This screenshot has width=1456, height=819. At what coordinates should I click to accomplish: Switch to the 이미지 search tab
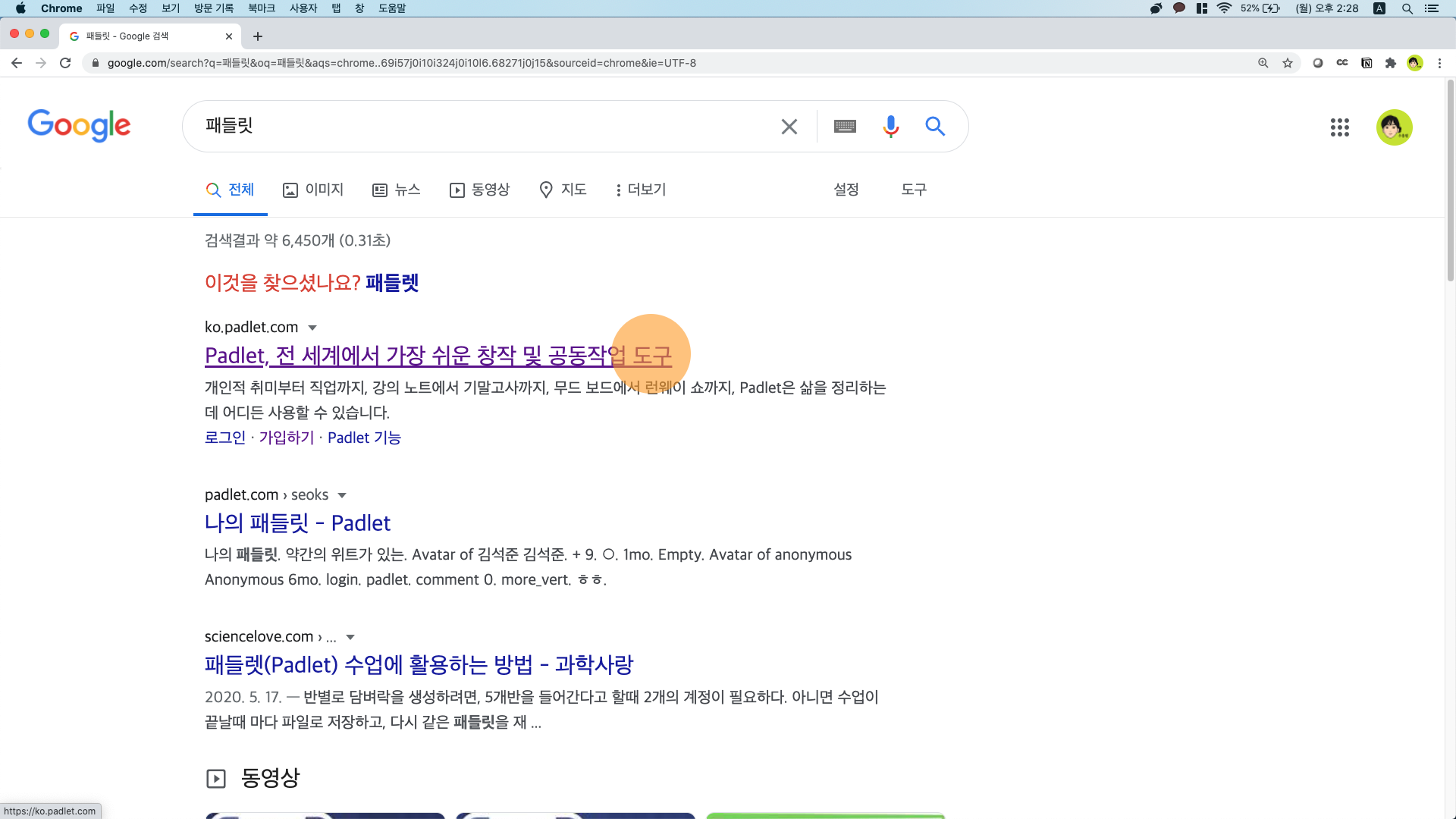click(x=313, y=190)
